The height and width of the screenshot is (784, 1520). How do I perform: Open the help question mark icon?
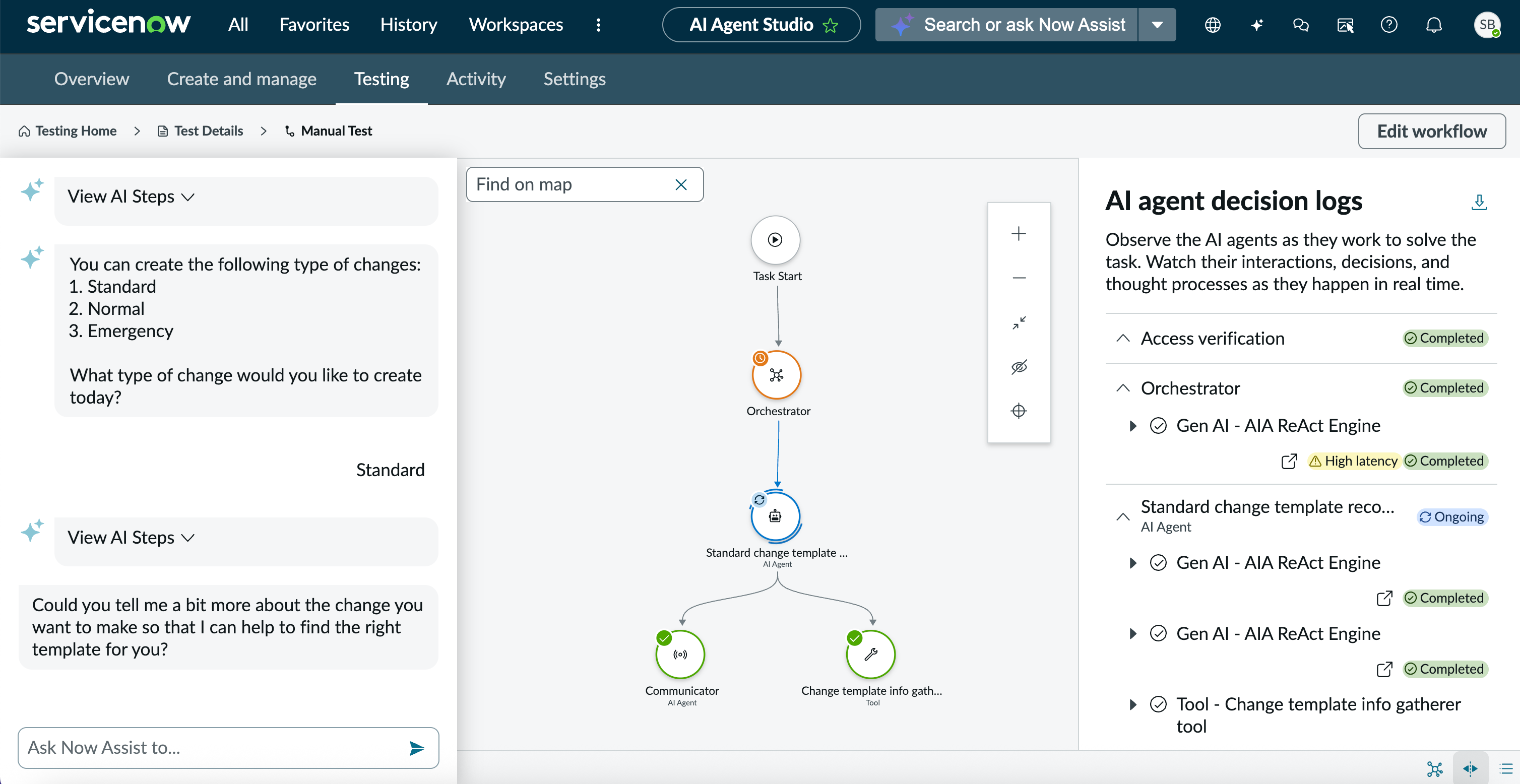(1389, 25)
